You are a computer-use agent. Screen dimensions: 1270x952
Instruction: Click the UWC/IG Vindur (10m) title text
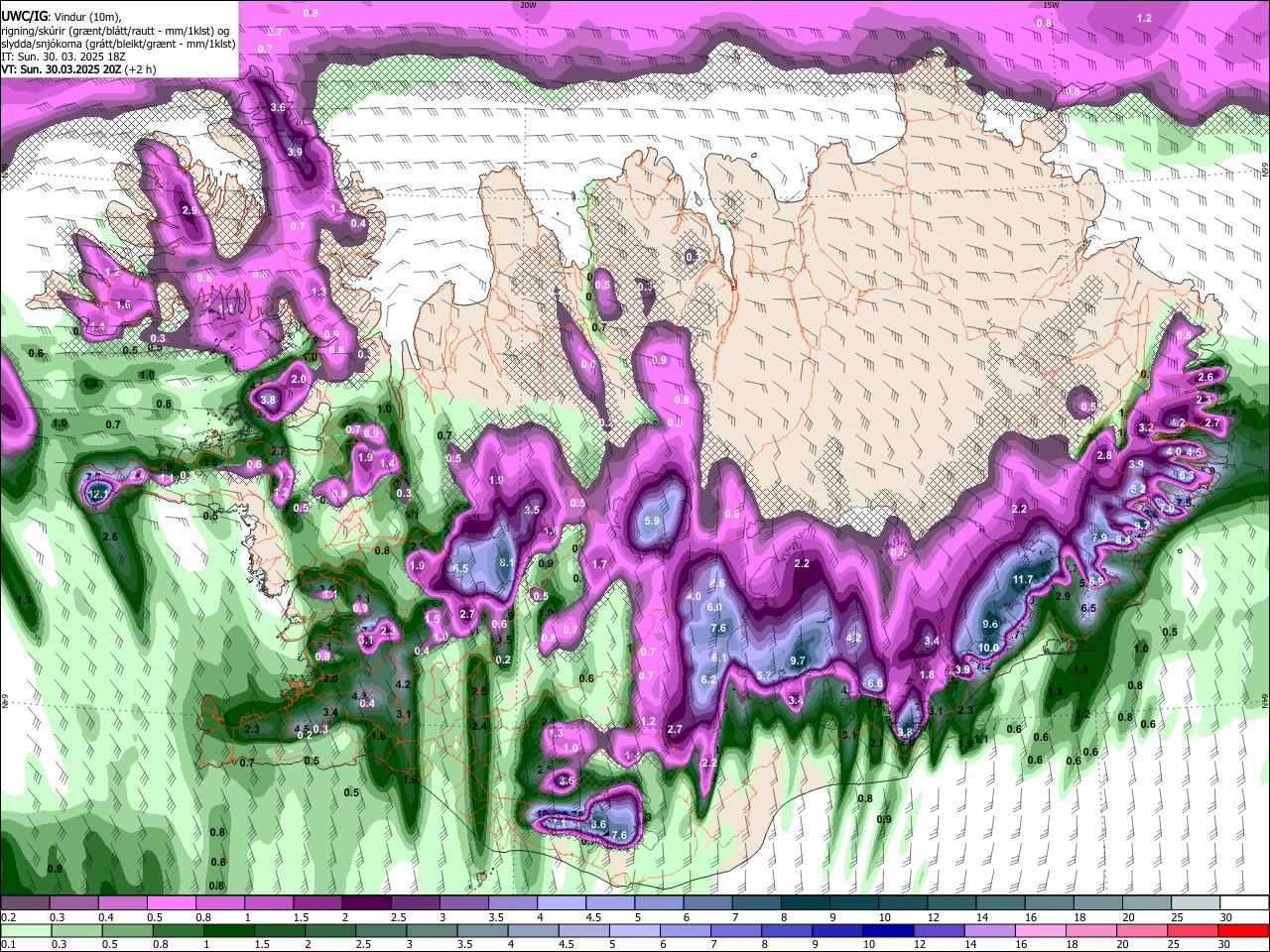pyautogui.click(x=62, y=16)
